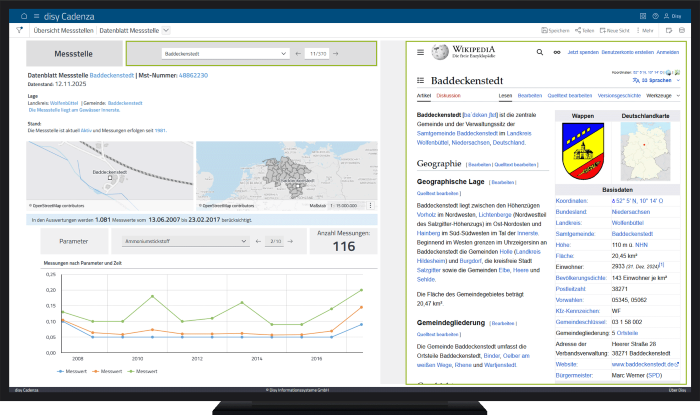Open Wikipedia search magnifier
700x415 pixels.
540,52
